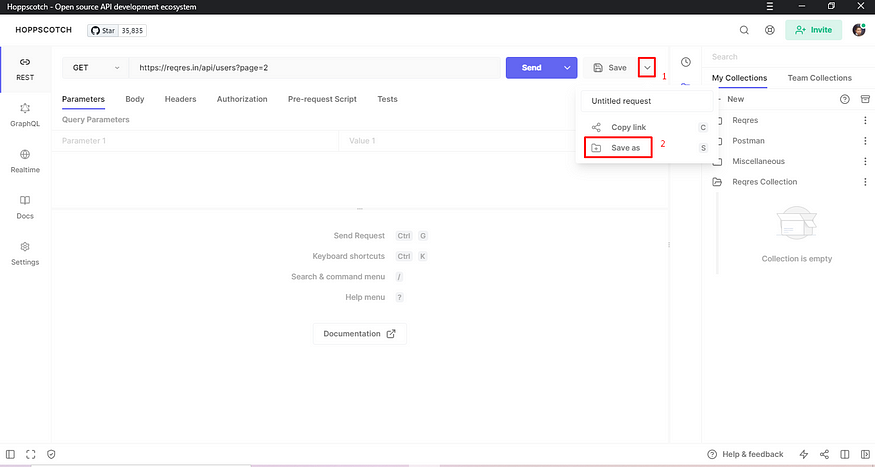The image size is (875, 467).
Task: Open more options for Reqres collection
Action: [865, 120]
